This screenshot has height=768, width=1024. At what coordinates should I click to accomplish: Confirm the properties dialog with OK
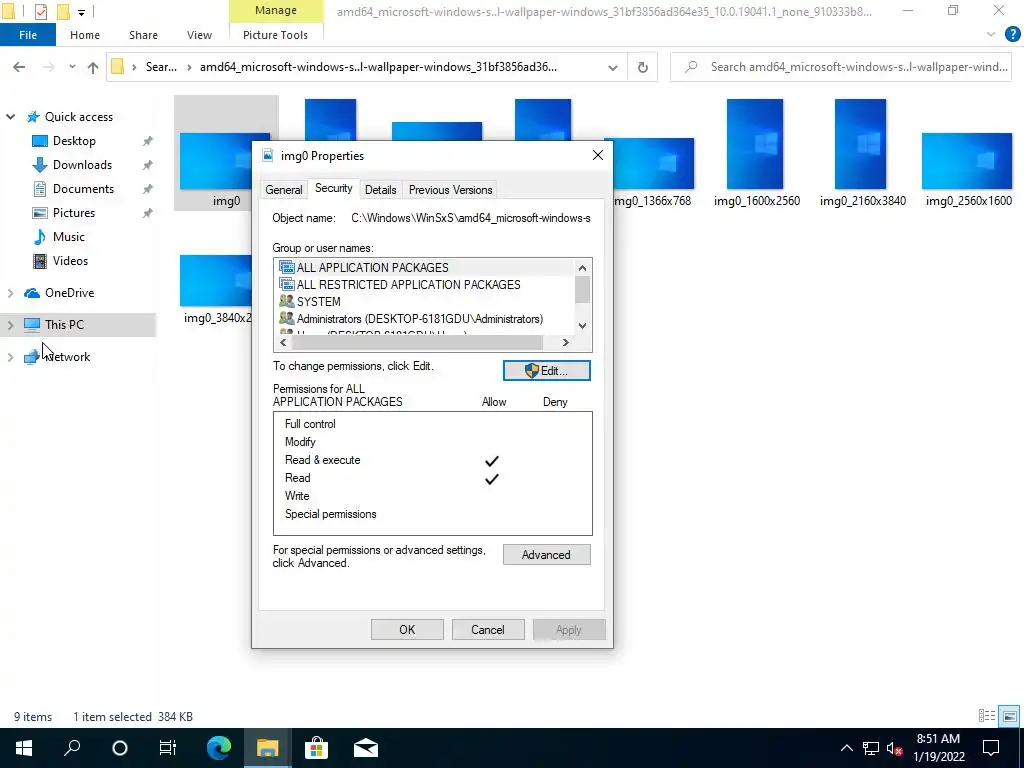407,630
